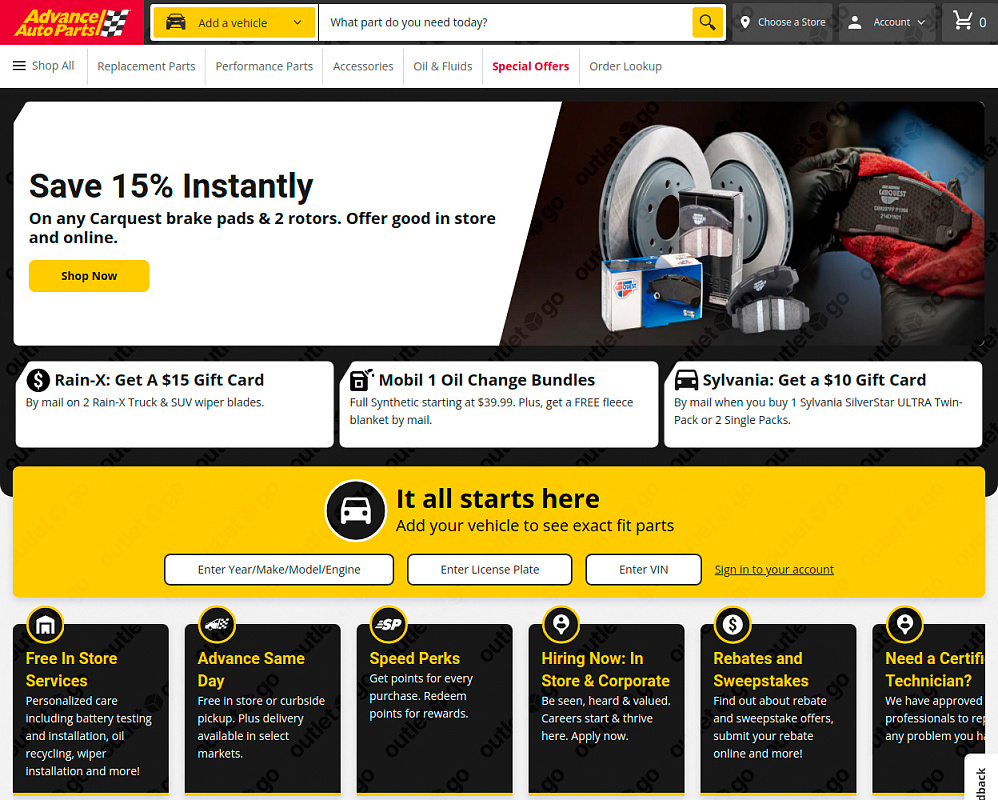Image resolution: width=998 pixels, height=800 pixels.
Task: Click 'Find out about rebate' description text
Action: pos(773,727)
